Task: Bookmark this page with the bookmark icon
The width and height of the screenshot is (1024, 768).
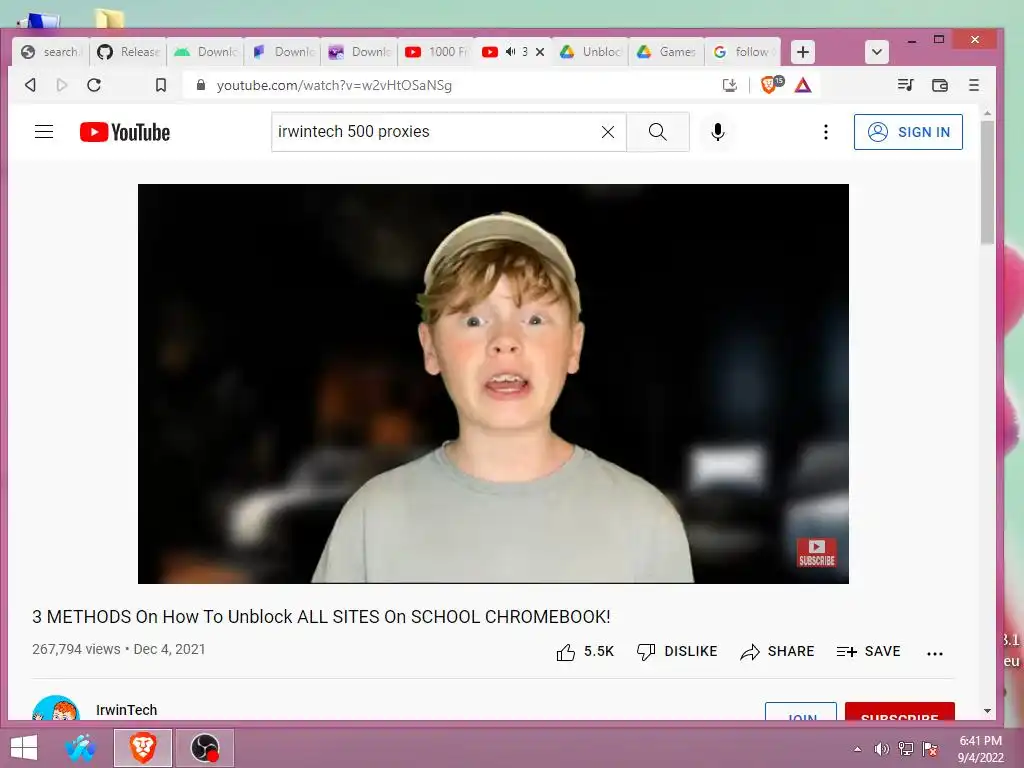Action: [x=161, y=85]
